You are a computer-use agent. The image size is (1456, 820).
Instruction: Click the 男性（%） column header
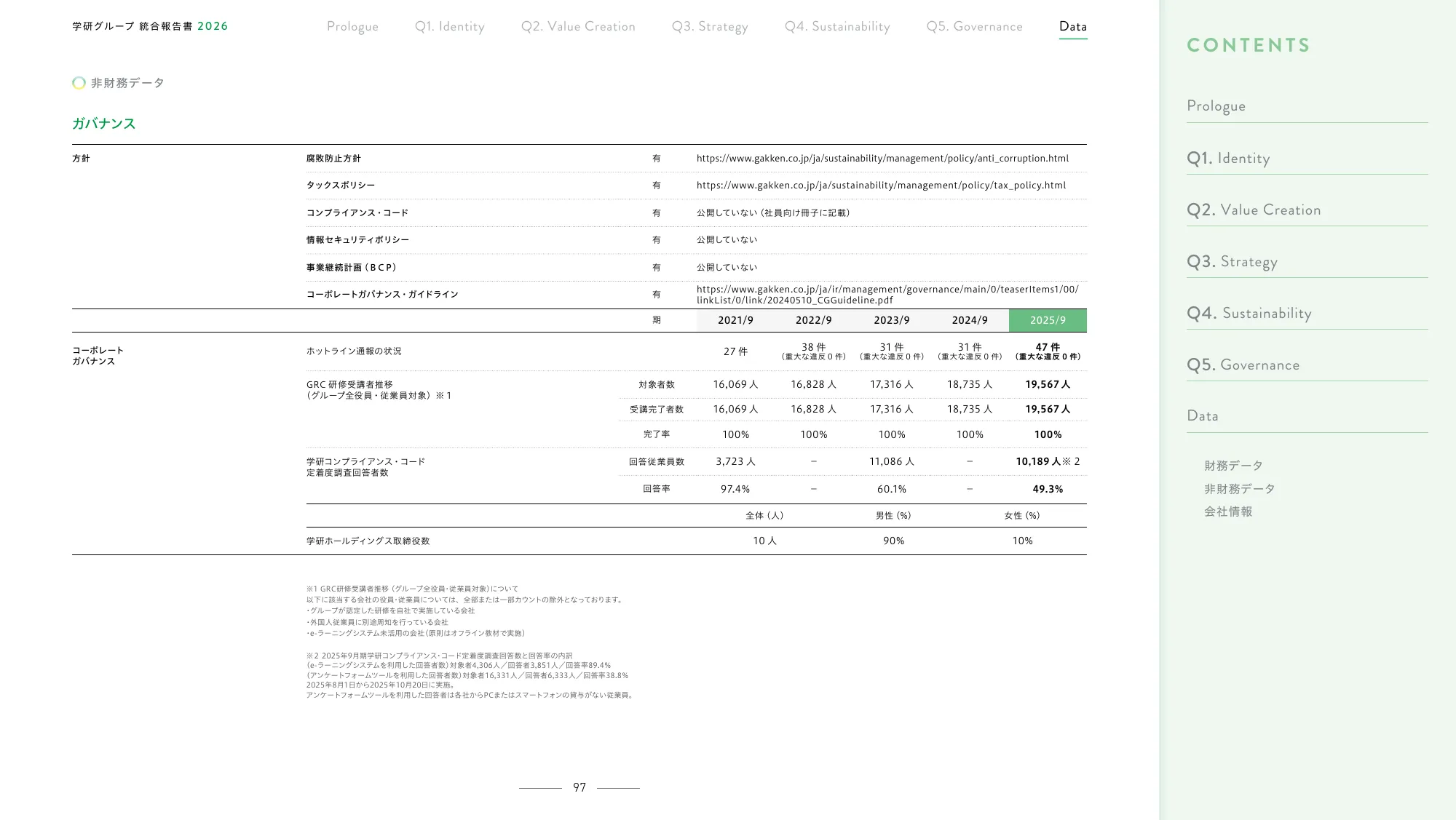point(893,516)
